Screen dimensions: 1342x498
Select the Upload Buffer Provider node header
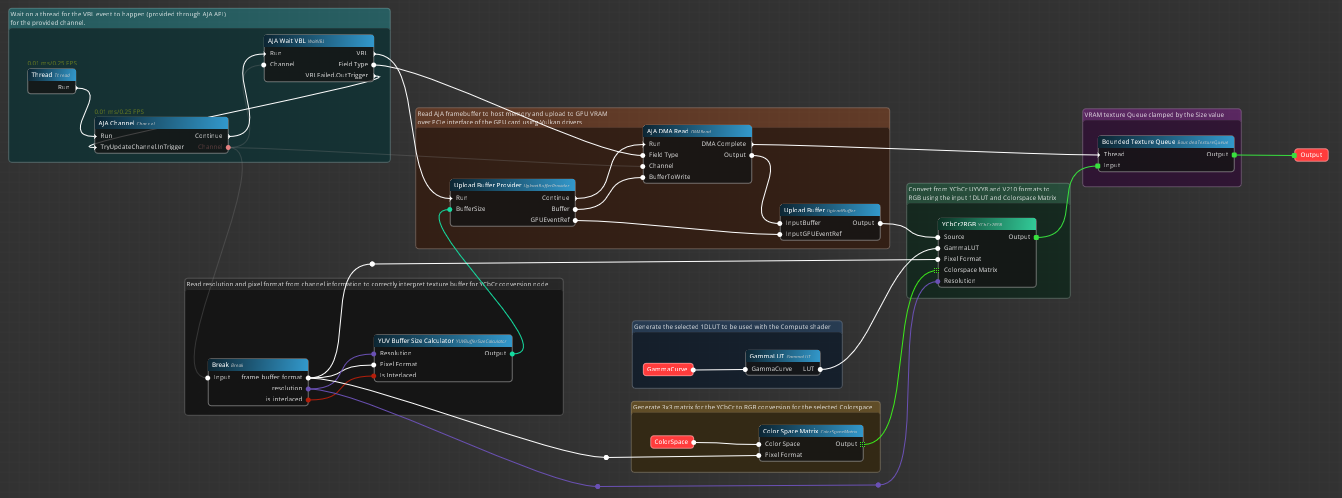pos(512,185)
